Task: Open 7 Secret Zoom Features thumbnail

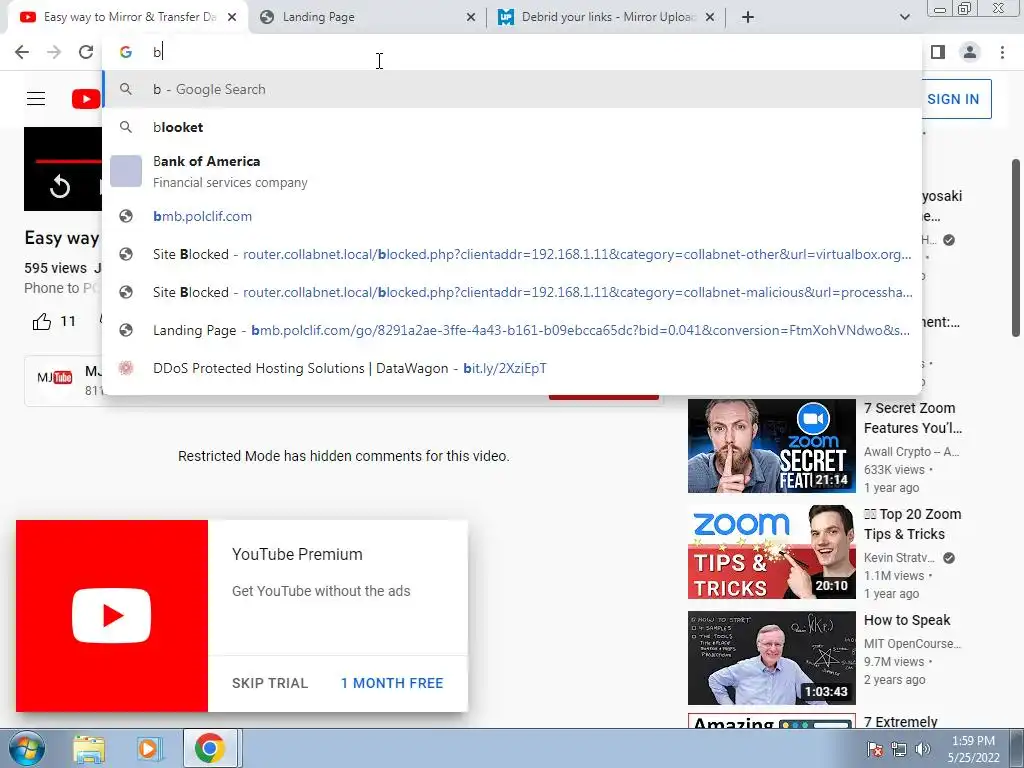Action: point(771,446)
